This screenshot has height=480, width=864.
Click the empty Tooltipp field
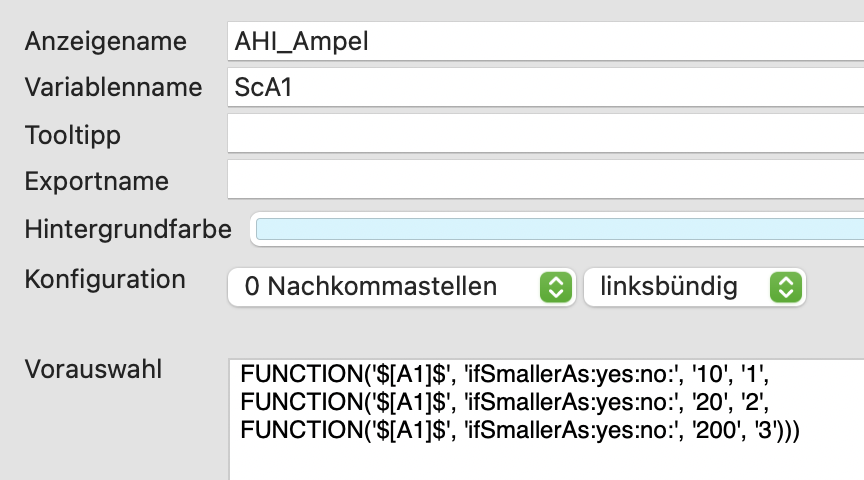click(546, 133)
